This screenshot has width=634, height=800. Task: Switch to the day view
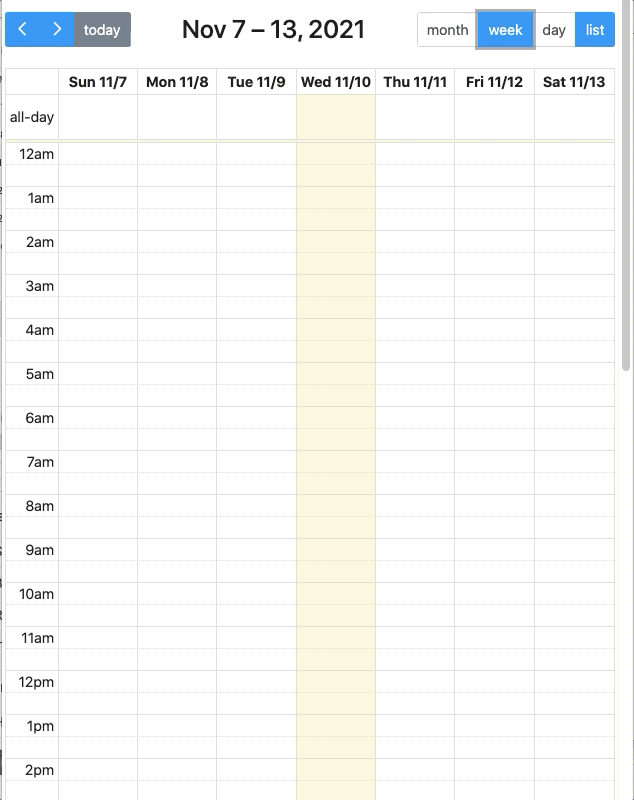pyautogui.click(x=555, y=30)
